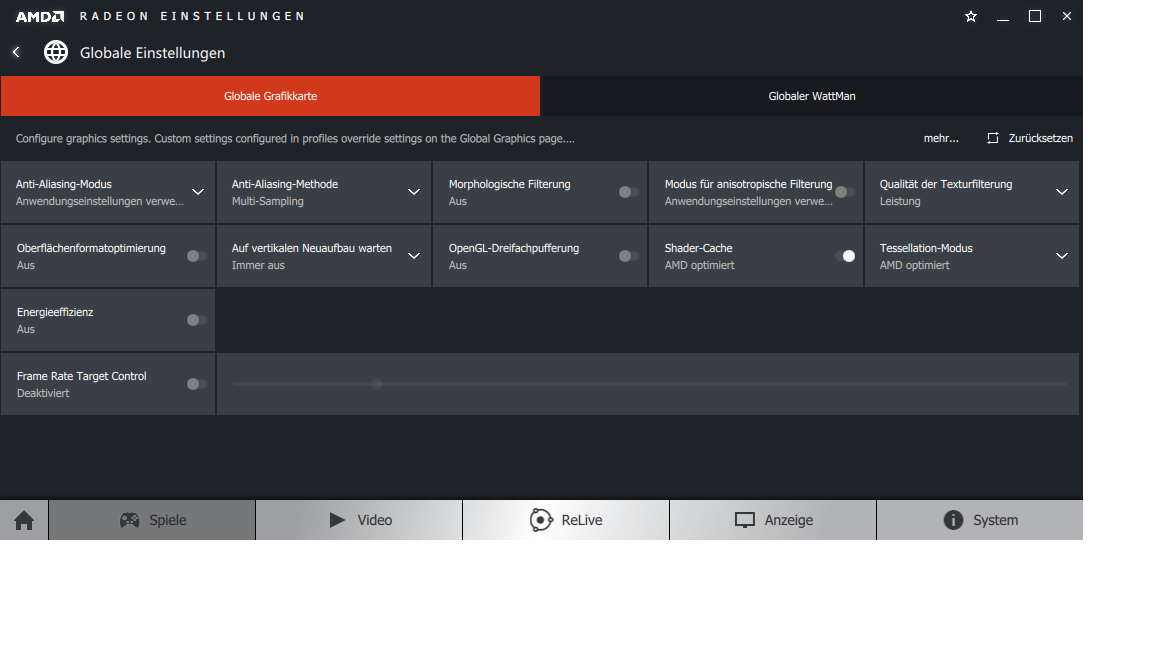1152x648 pixels.
Task: Click the 'Deaktiviert' status text
Action: 43,393
